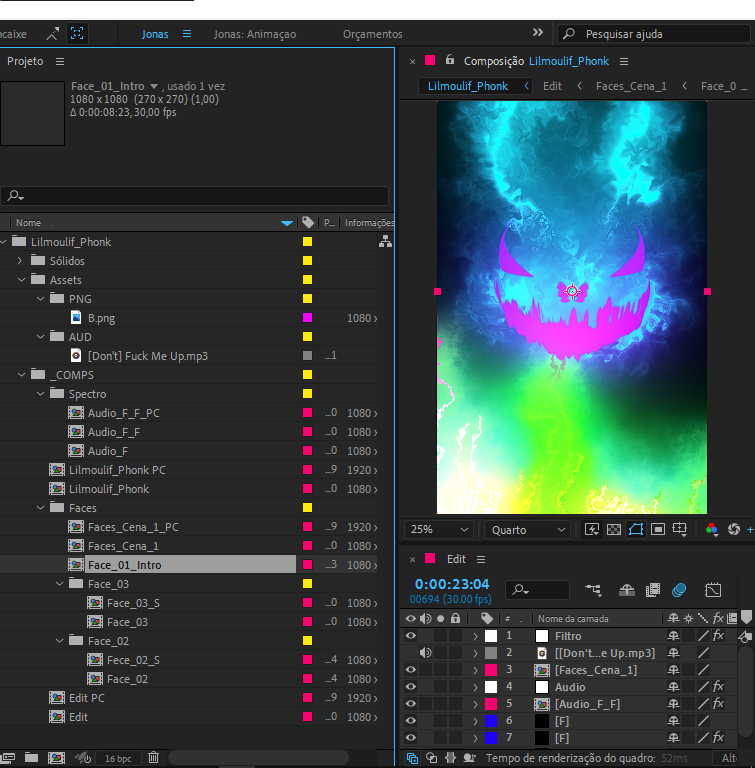Viewport: 755px width, 768px height.
Task: Expand Faces_Cena_1 layer properties
Action: (475, 670)
